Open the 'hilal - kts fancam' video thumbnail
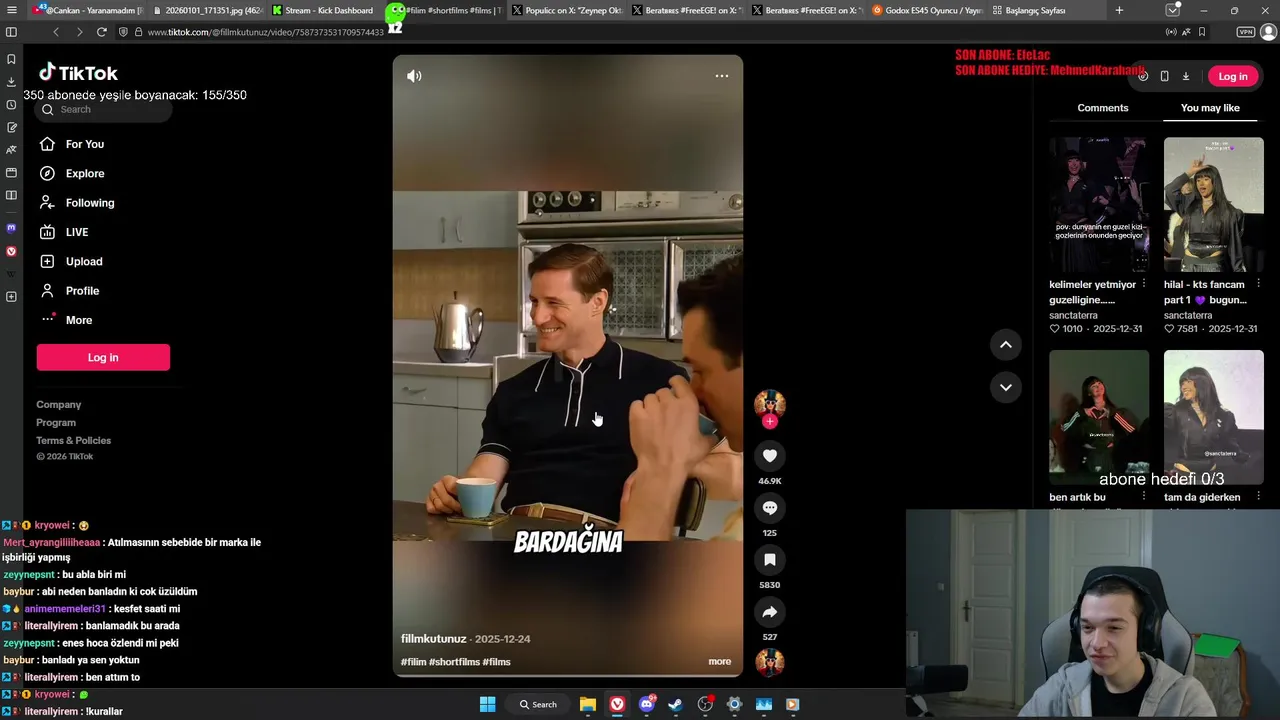The image size is (1280, 720). tap(1213, 204)
